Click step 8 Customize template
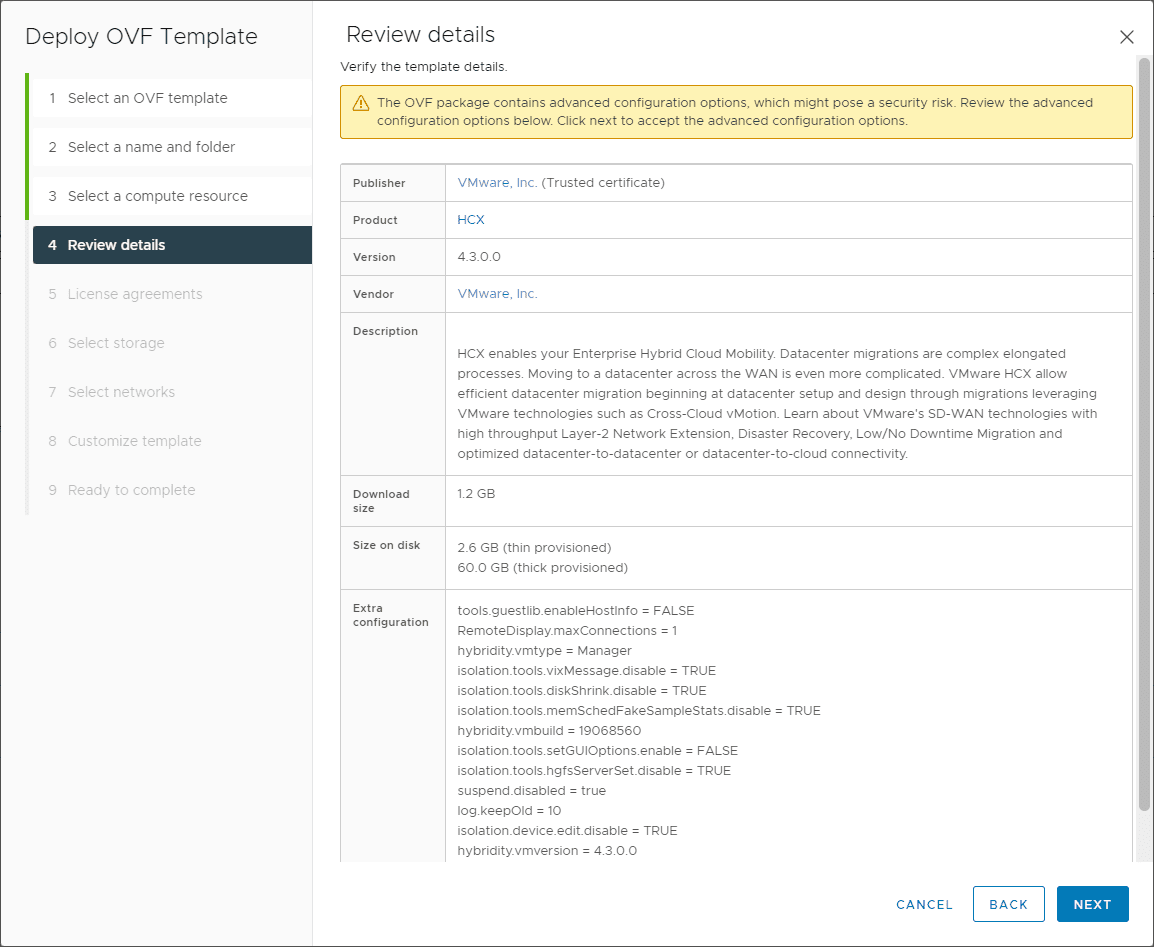The height and width of the screenshot is (947, 1154). click(x=134, y=441)
